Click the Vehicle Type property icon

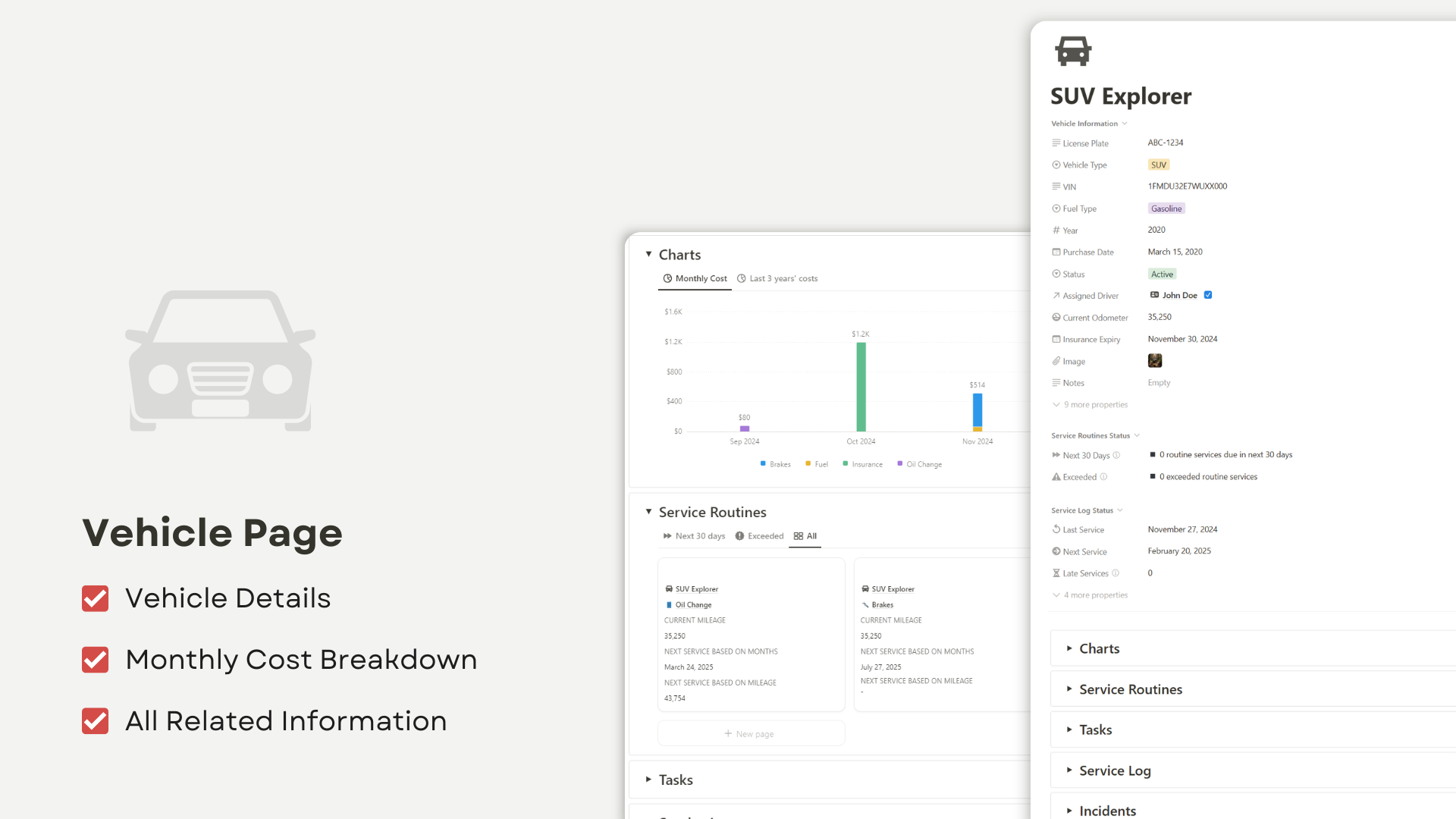tap(1056, 165)
